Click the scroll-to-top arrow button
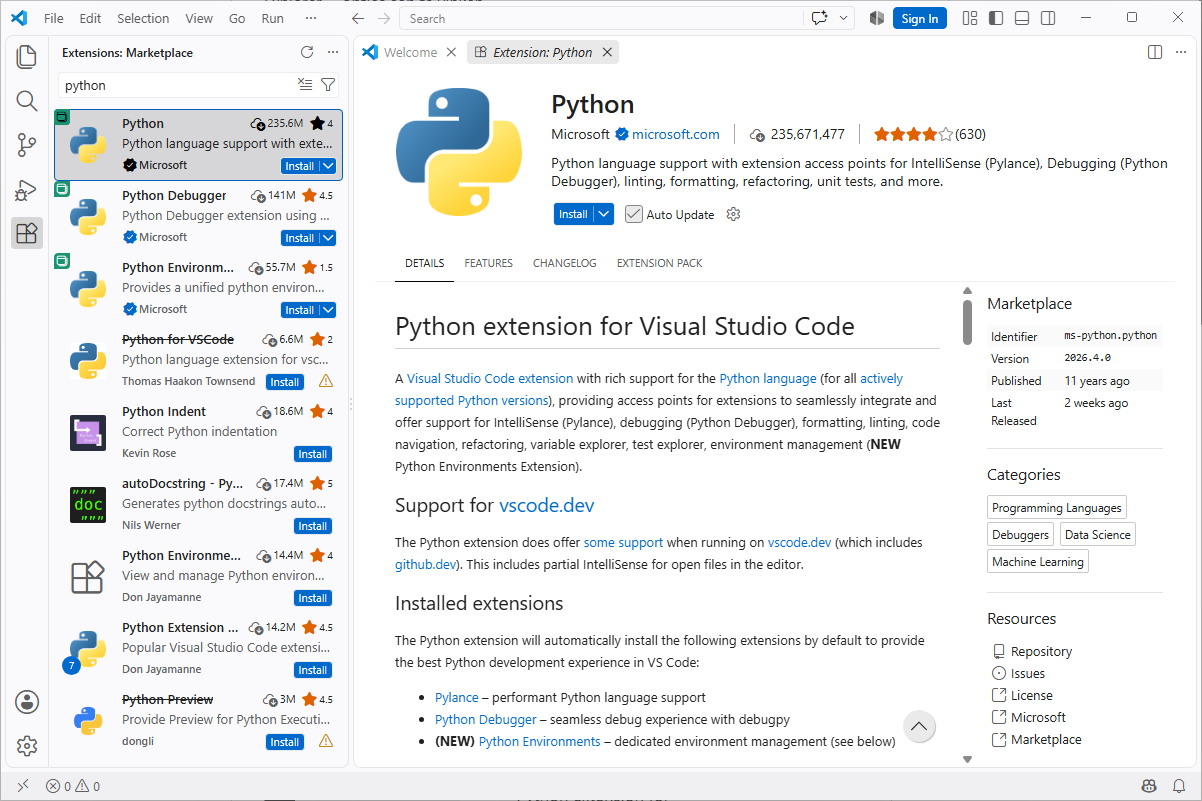Viewport: 1202px width, 801px height. (919, 727)
